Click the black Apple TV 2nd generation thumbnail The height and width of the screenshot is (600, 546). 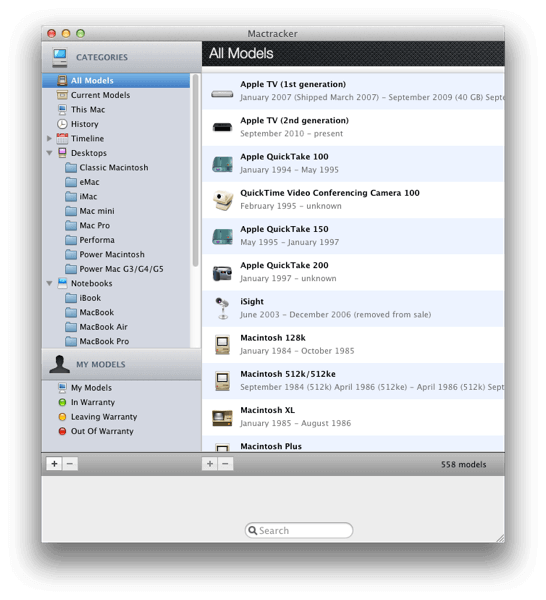pyautogui.click(x=222, y=127)
